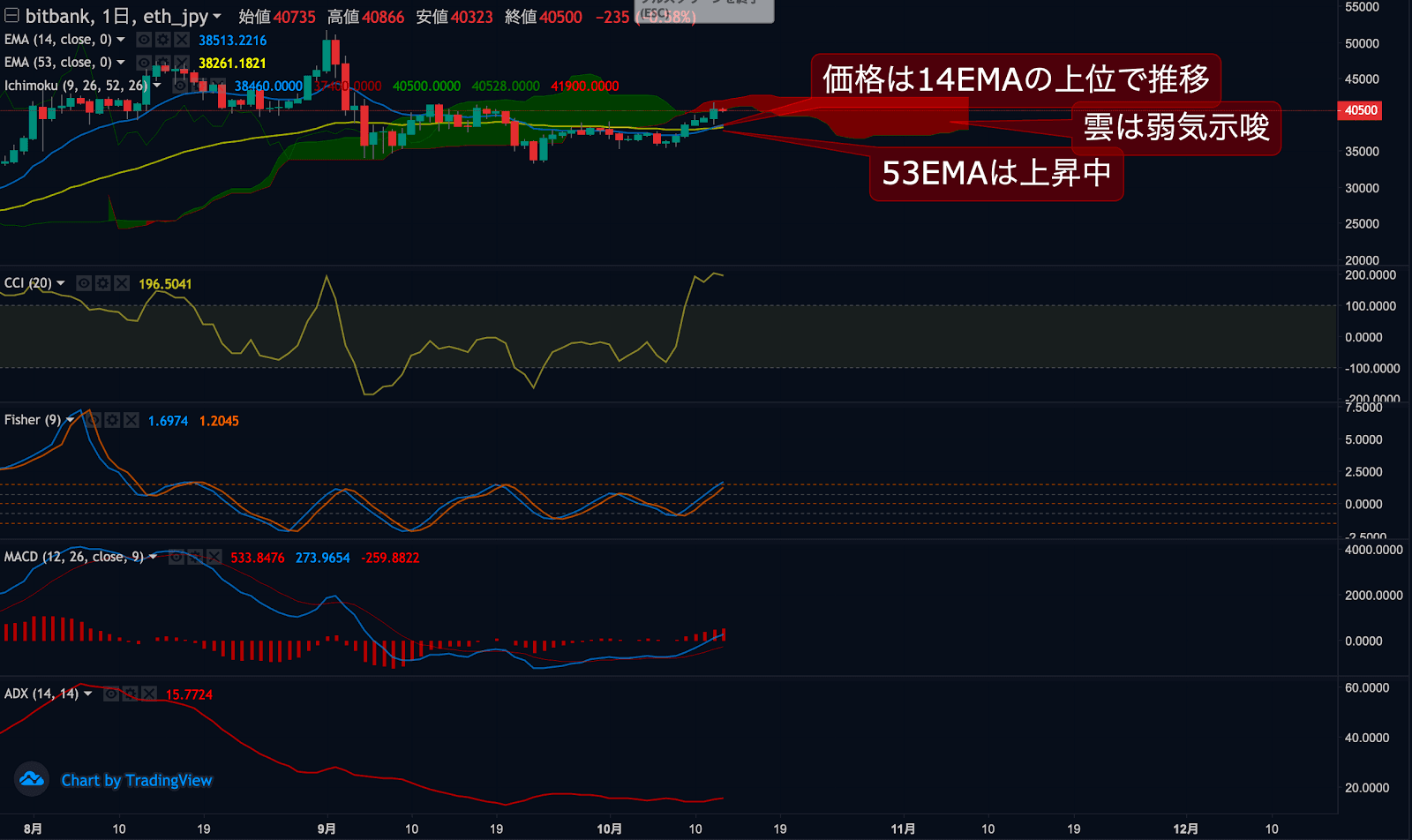Expand the bitbank eth_jpy symbol dropdown
1412x840 pixels.
[217, 16]
